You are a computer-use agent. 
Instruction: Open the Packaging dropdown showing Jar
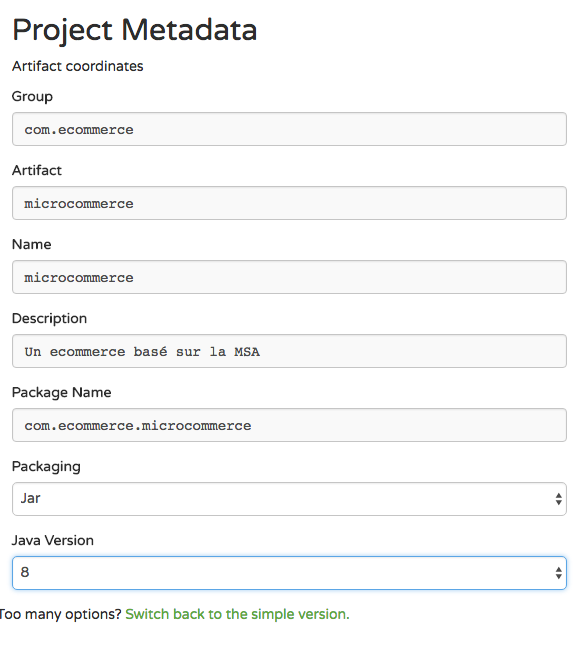tap(289, 499)
